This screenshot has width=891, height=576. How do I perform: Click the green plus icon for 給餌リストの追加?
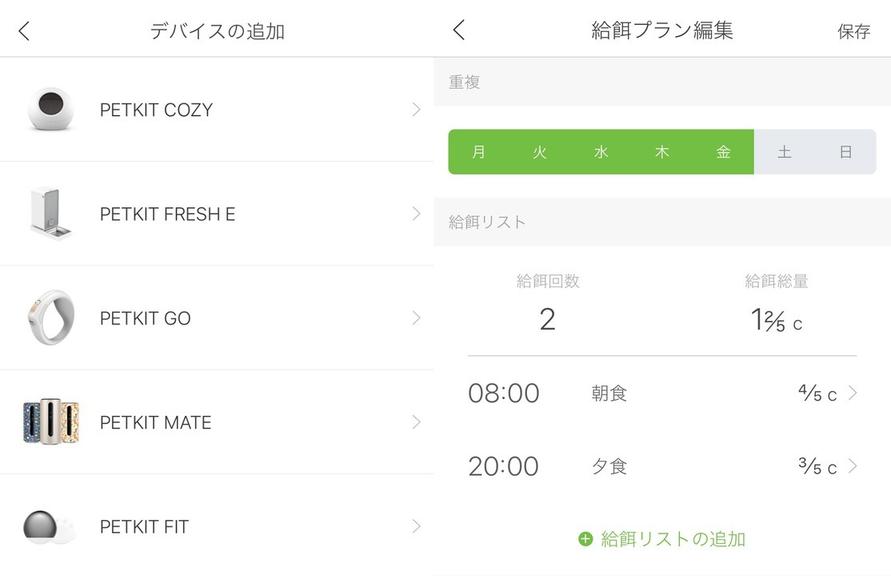pyautogui.click(x=586, y=539)
